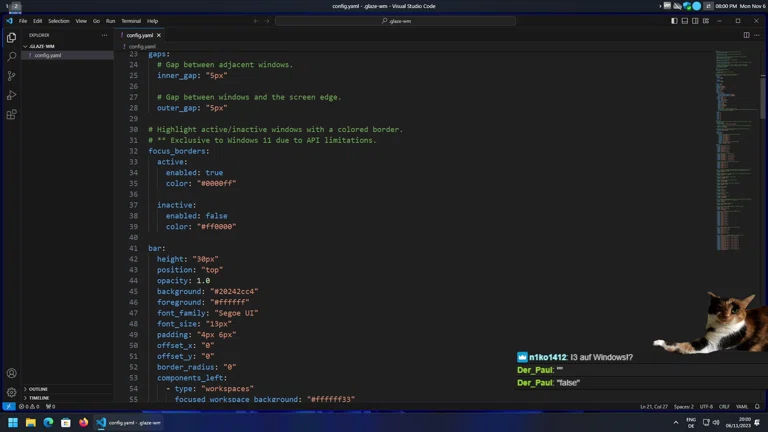The image size is (768, 432).
Task: Open the Accounts icon in activity bar
Action: coord(12,373)
